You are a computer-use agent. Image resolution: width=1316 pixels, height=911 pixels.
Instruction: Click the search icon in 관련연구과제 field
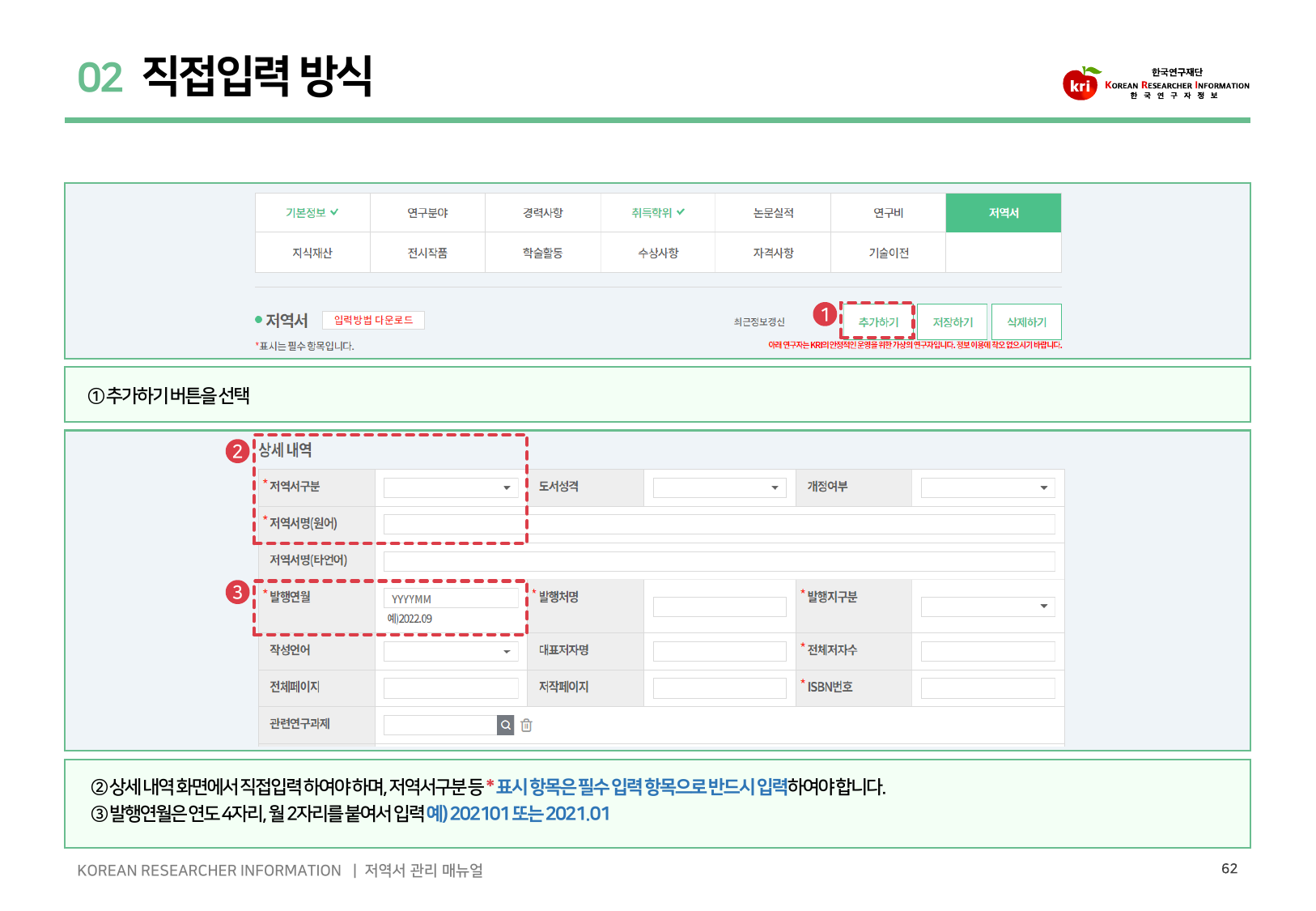(506, 725)
